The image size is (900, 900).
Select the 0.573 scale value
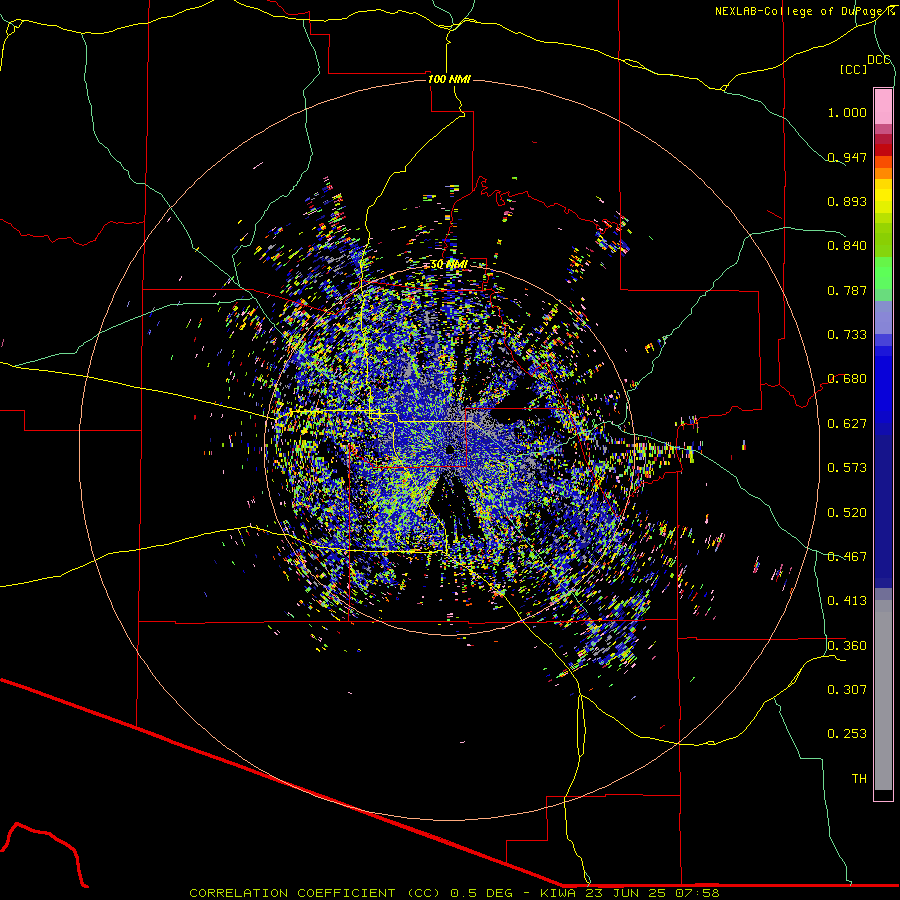[x=847, y=468]
